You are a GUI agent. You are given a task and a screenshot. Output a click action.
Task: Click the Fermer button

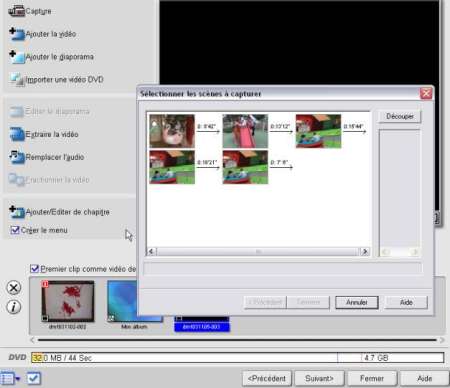pyautogui.click(x=372, y=379)
